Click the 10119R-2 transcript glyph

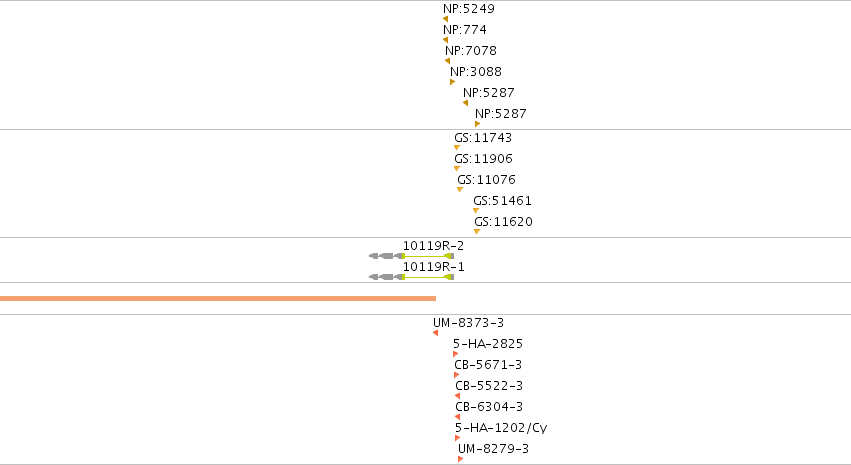411,256
